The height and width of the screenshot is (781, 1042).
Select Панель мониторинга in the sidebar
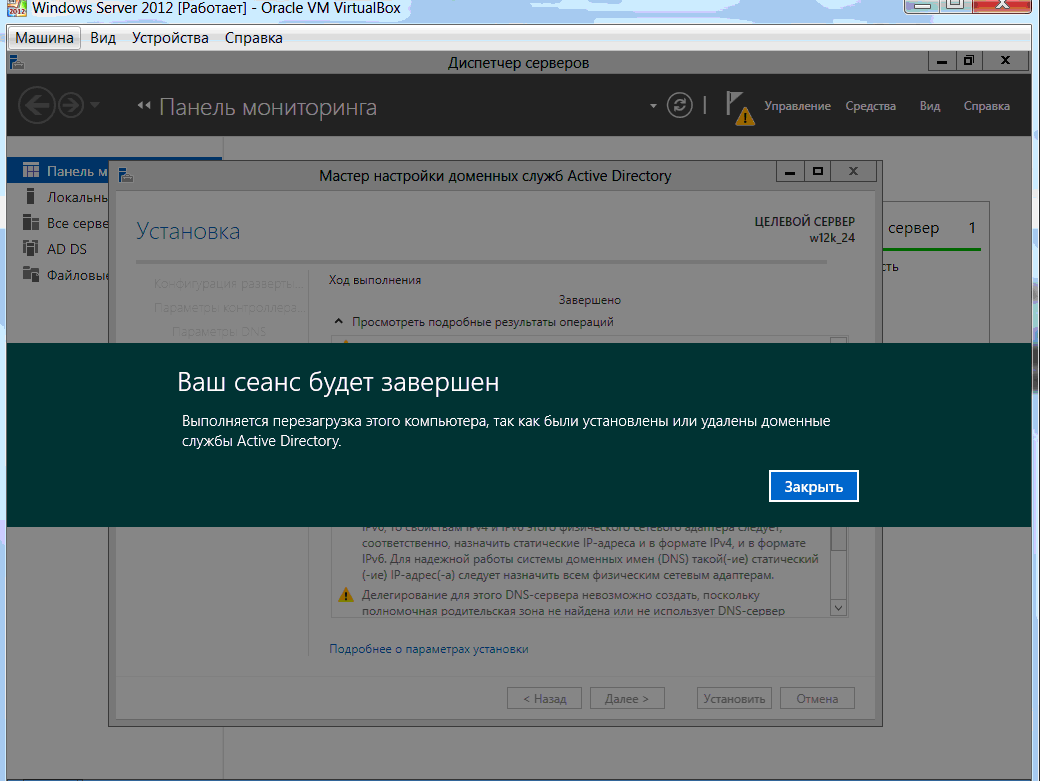pos(58,171)
